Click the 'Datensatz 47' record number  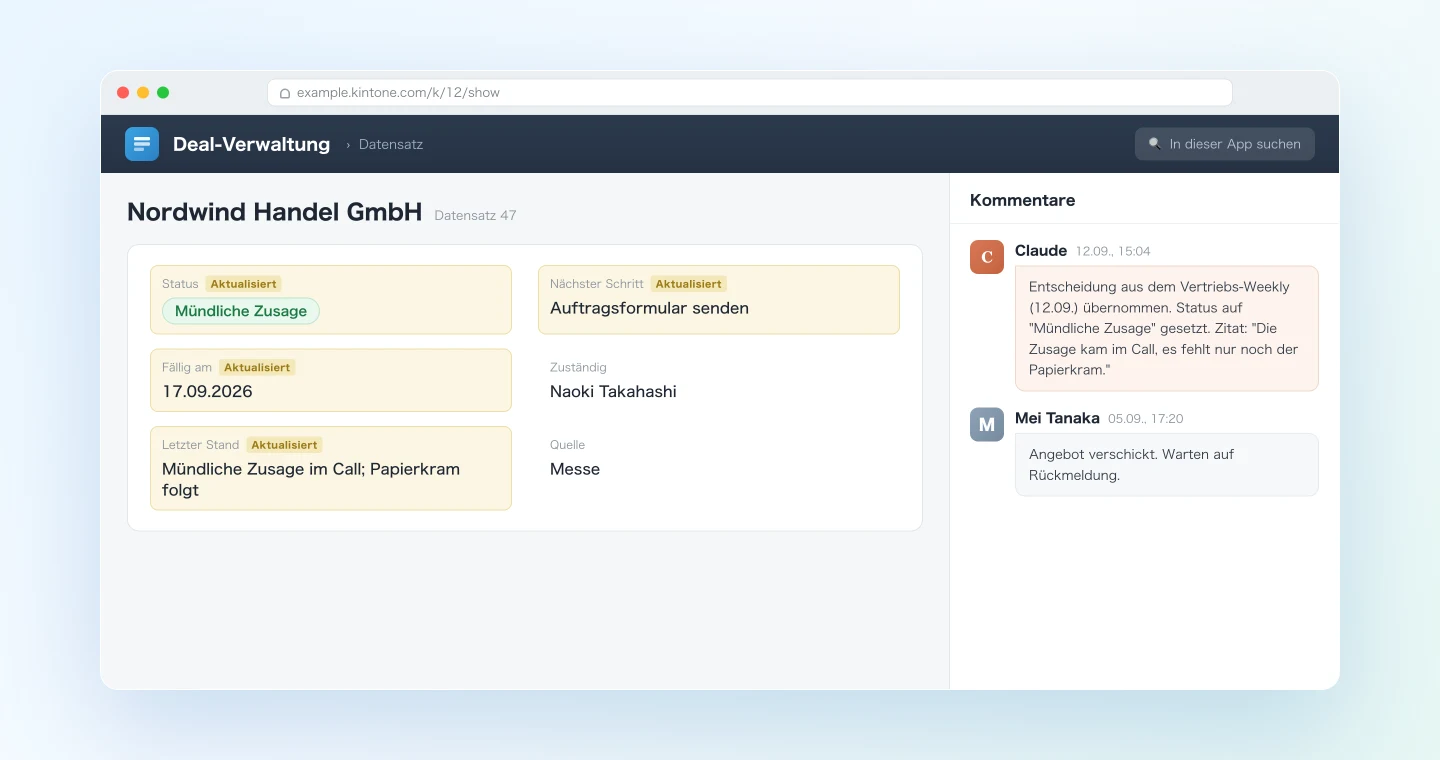pyautogui.click(x=475, y=215)
